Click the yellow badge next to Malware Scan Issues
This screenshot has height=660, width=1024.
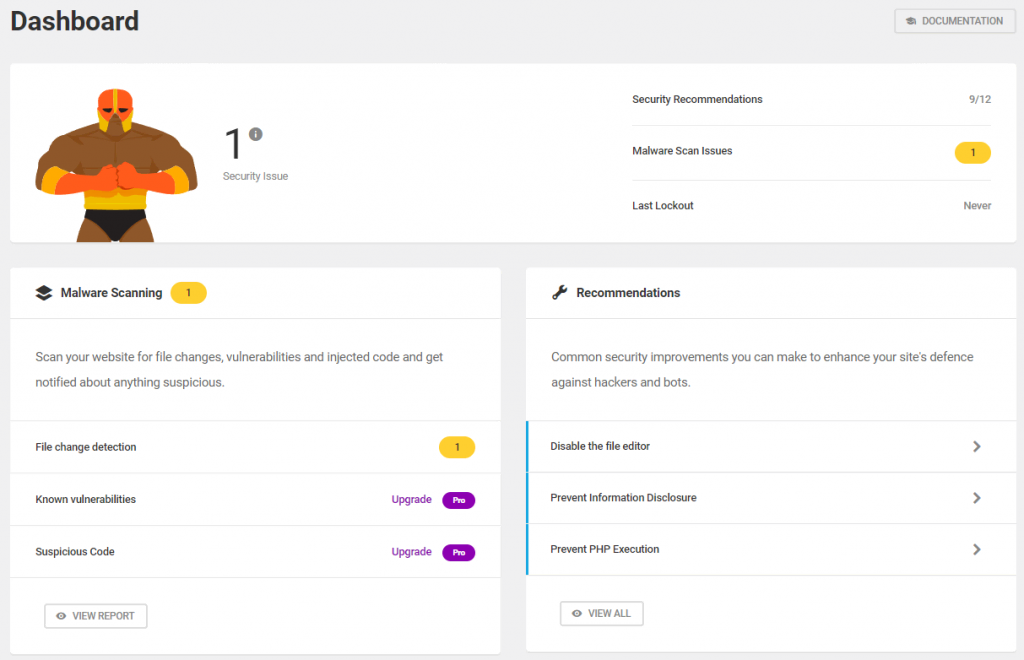coord(972,152)
